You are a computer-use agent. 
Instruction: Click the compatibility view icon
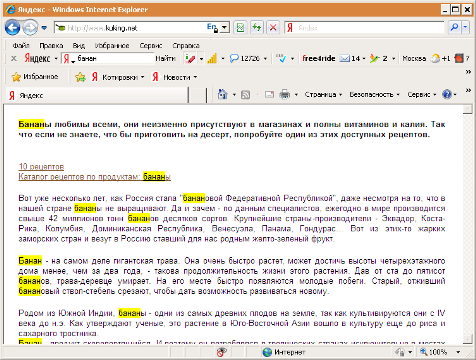[240, 28]
